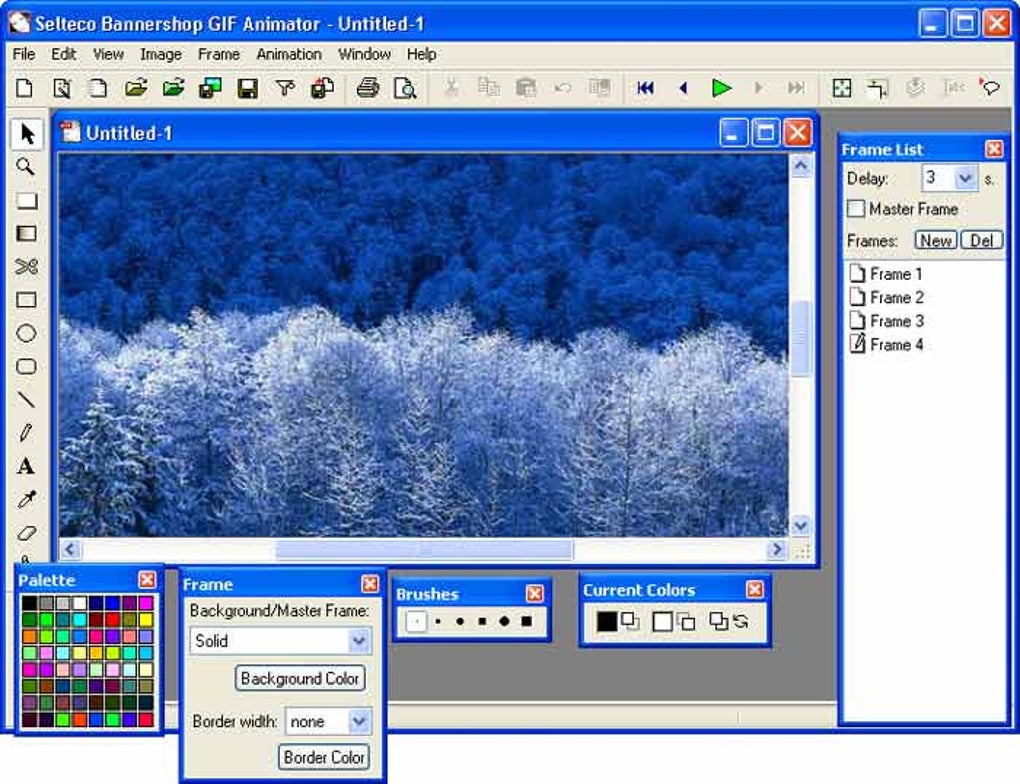This screenshot has height=784, width=1020.
Task: Select the arrow pointer tool
Action: [26, 133]
